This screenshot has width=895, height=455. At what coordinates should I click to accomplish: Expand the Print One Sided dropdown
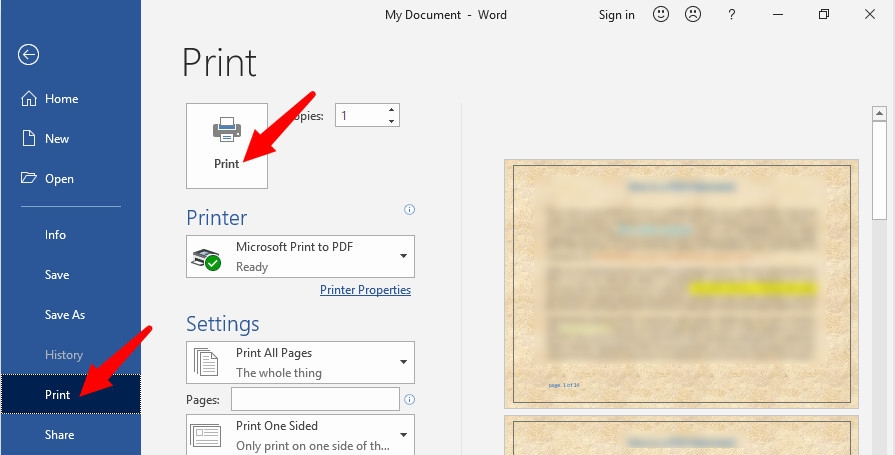tap(300, 435)
